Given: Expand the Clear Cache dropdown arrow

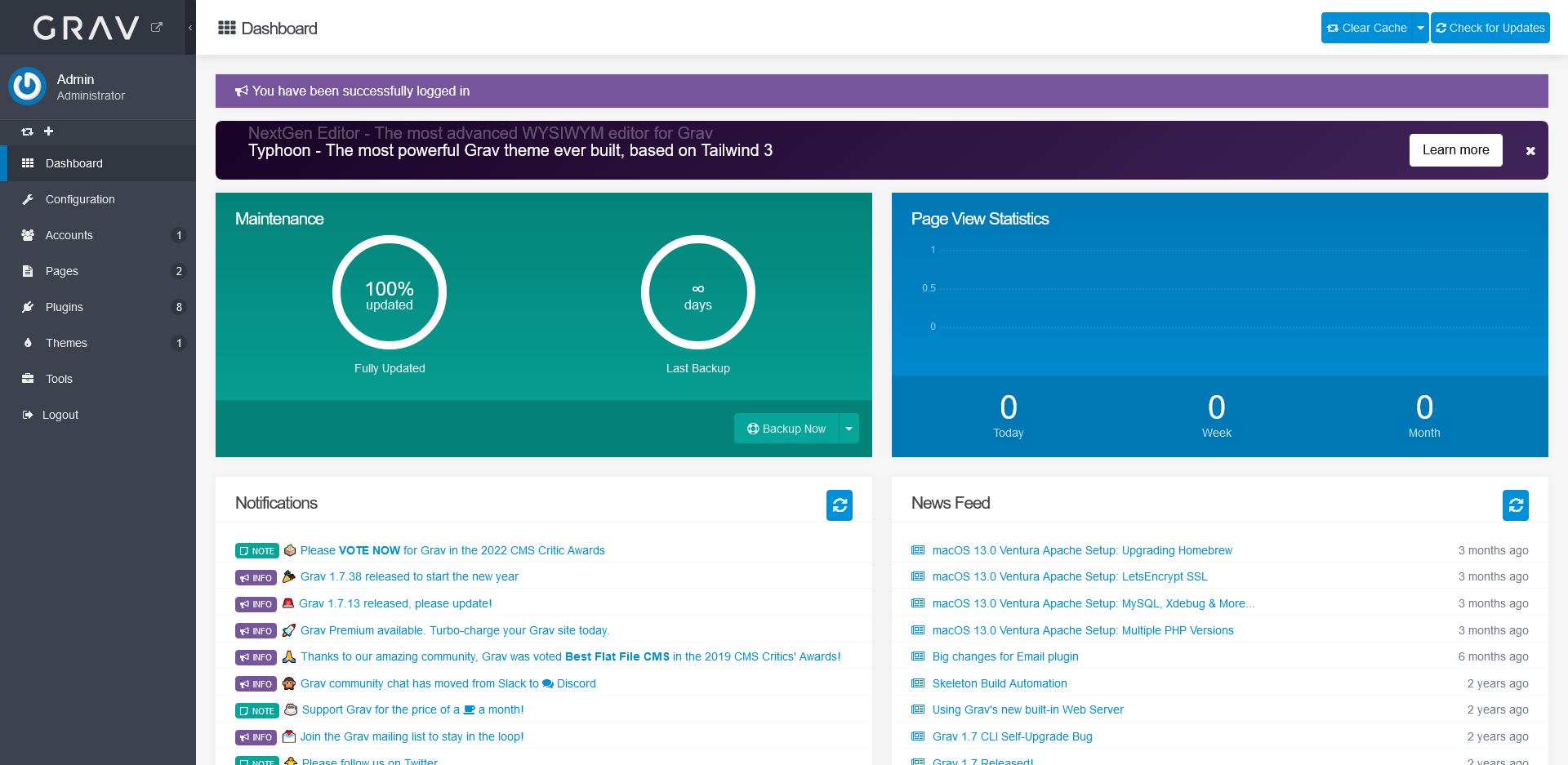Looking at the screenshot, I should pyautogui.click(x=1420, y=28).
